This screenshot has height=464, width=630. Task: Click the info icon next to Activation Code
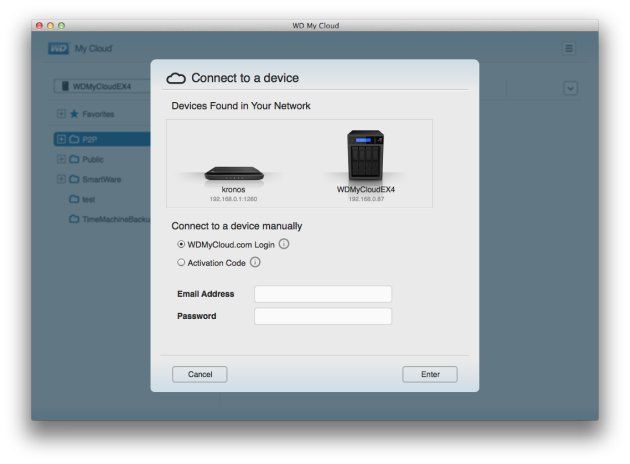[255, 262]
